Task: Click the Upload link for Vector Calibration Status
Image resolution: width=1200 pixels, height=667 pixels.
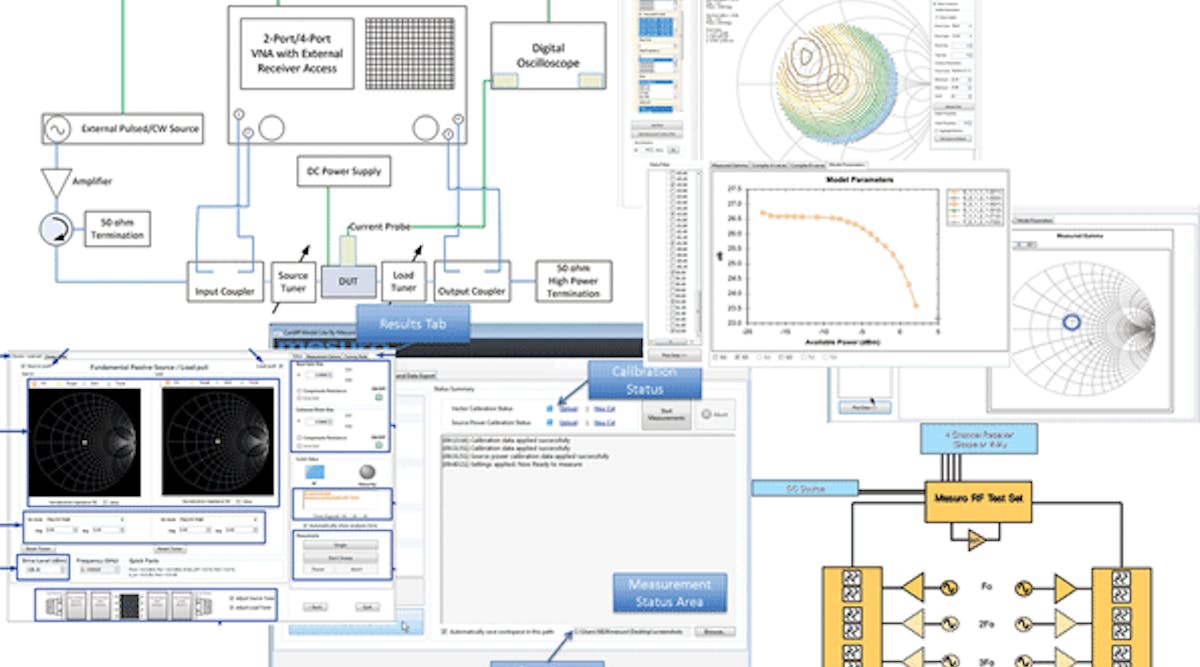Action: [567, 408]
